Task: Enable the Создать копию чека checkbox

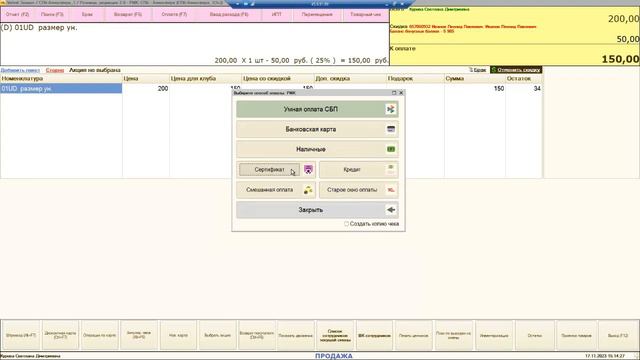Action: [346, 224]
